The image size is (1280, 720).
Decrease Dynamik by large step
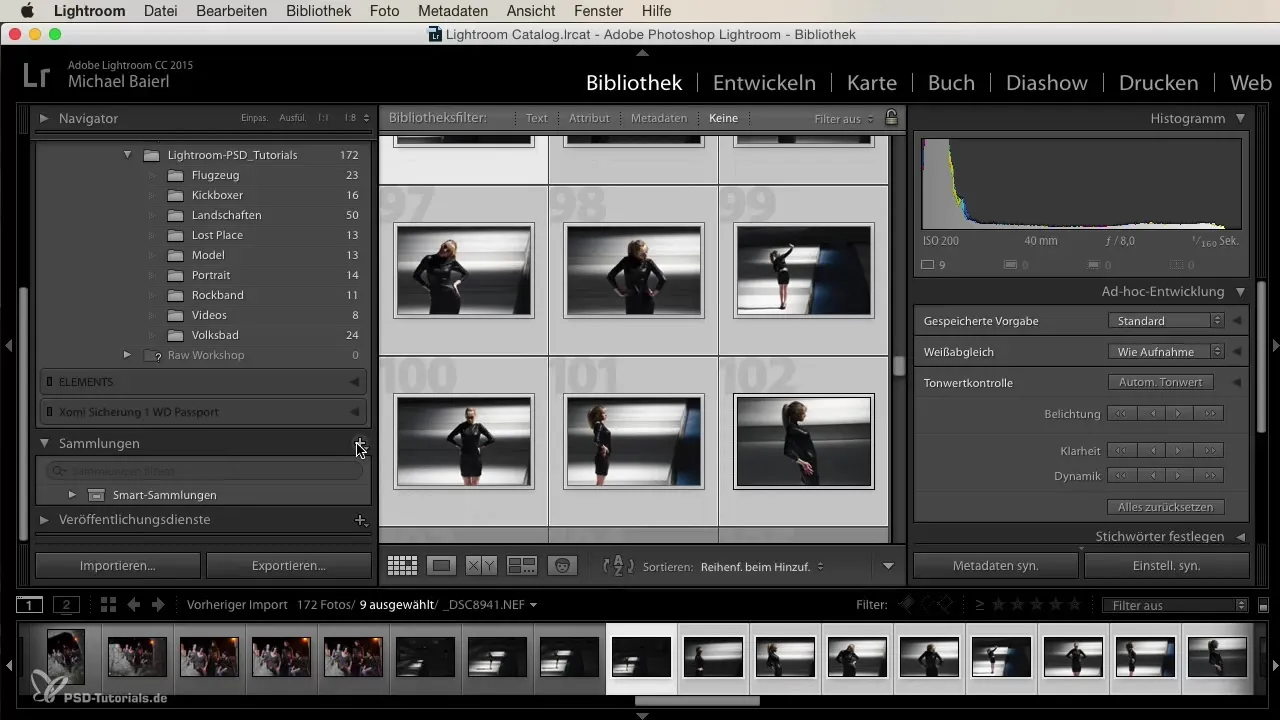[x=1123, y=476]
